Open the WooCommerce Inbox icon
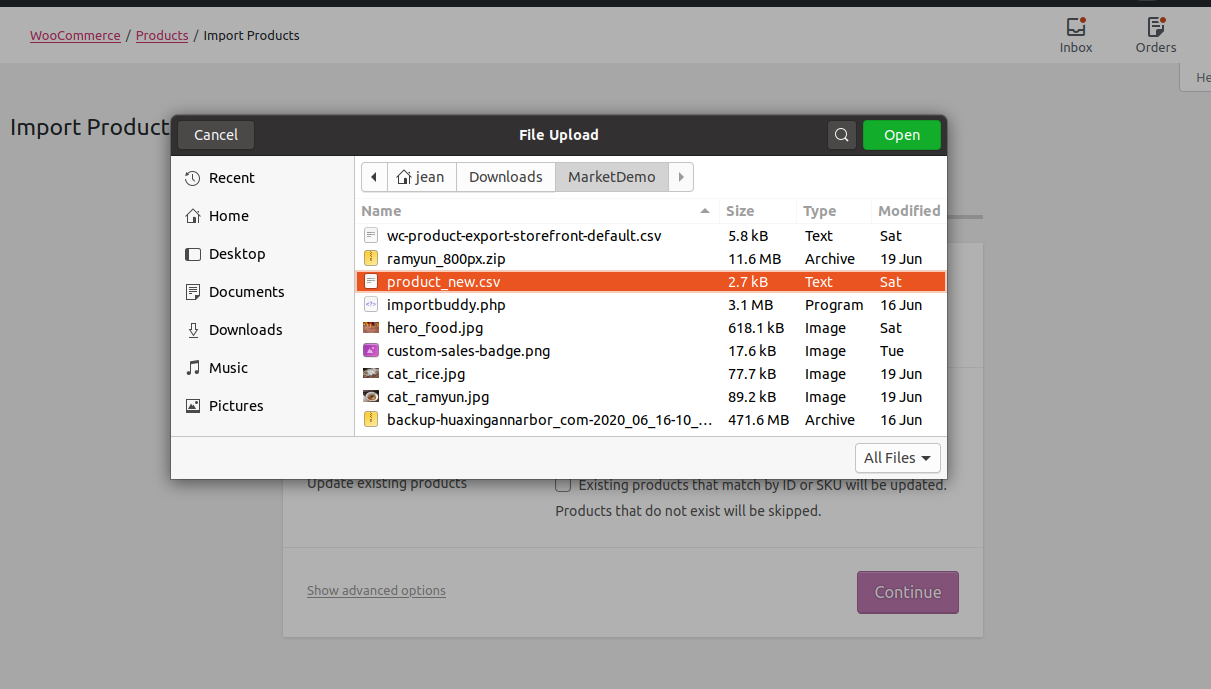Image resolution: width=1211 pixels, height=689 pixels. click(x=1076, y=27)
